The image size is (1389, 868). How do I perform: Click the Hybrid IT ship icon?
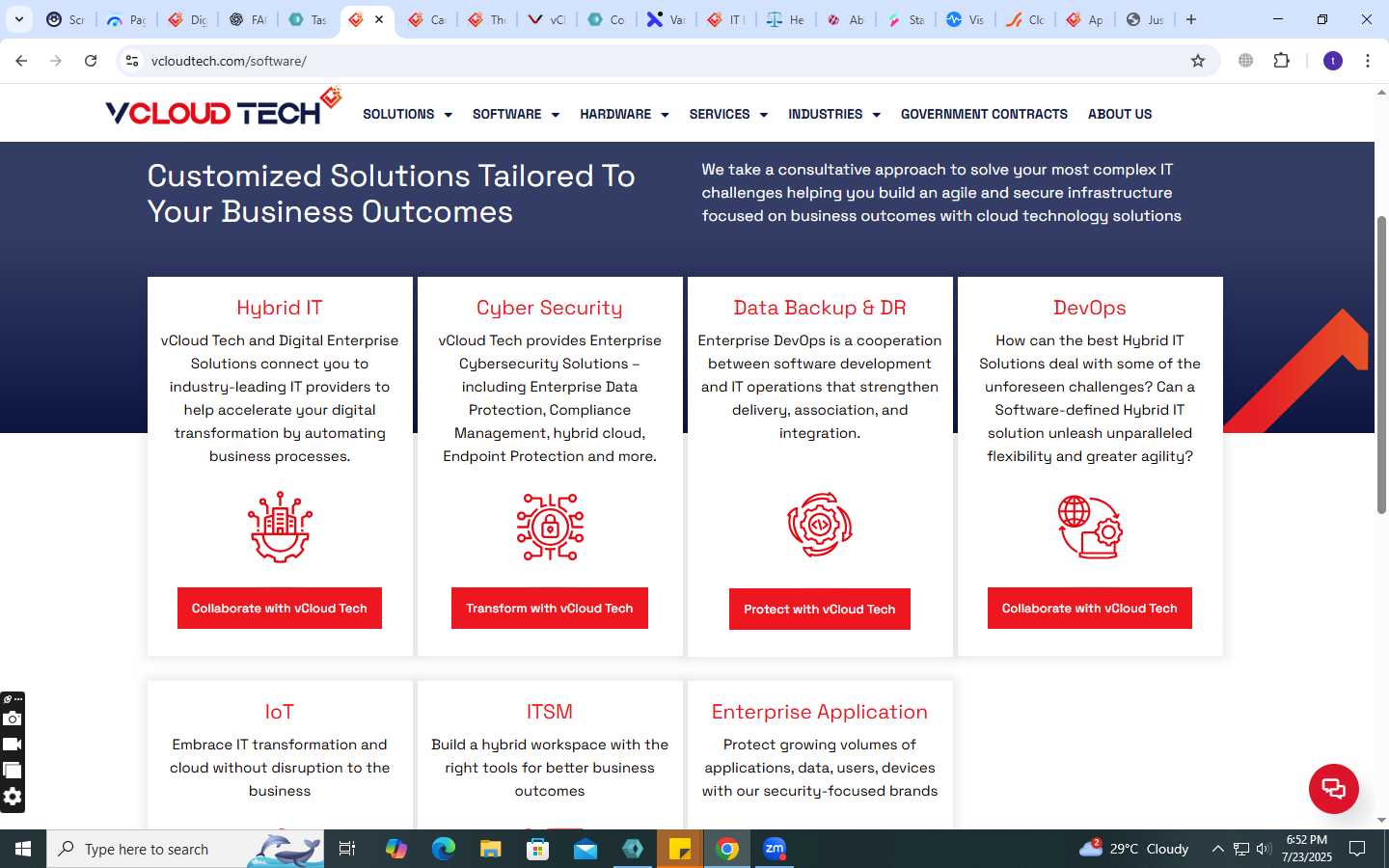(x=280, y=527)
